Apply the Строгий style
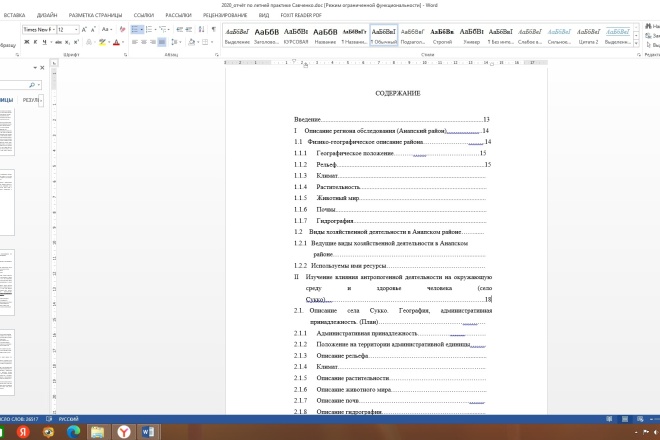 click(442, 36)
